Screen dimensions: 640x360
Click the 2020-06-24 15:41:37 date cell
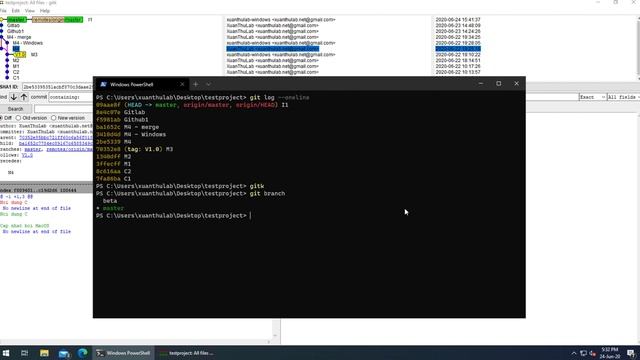(458, 20)
